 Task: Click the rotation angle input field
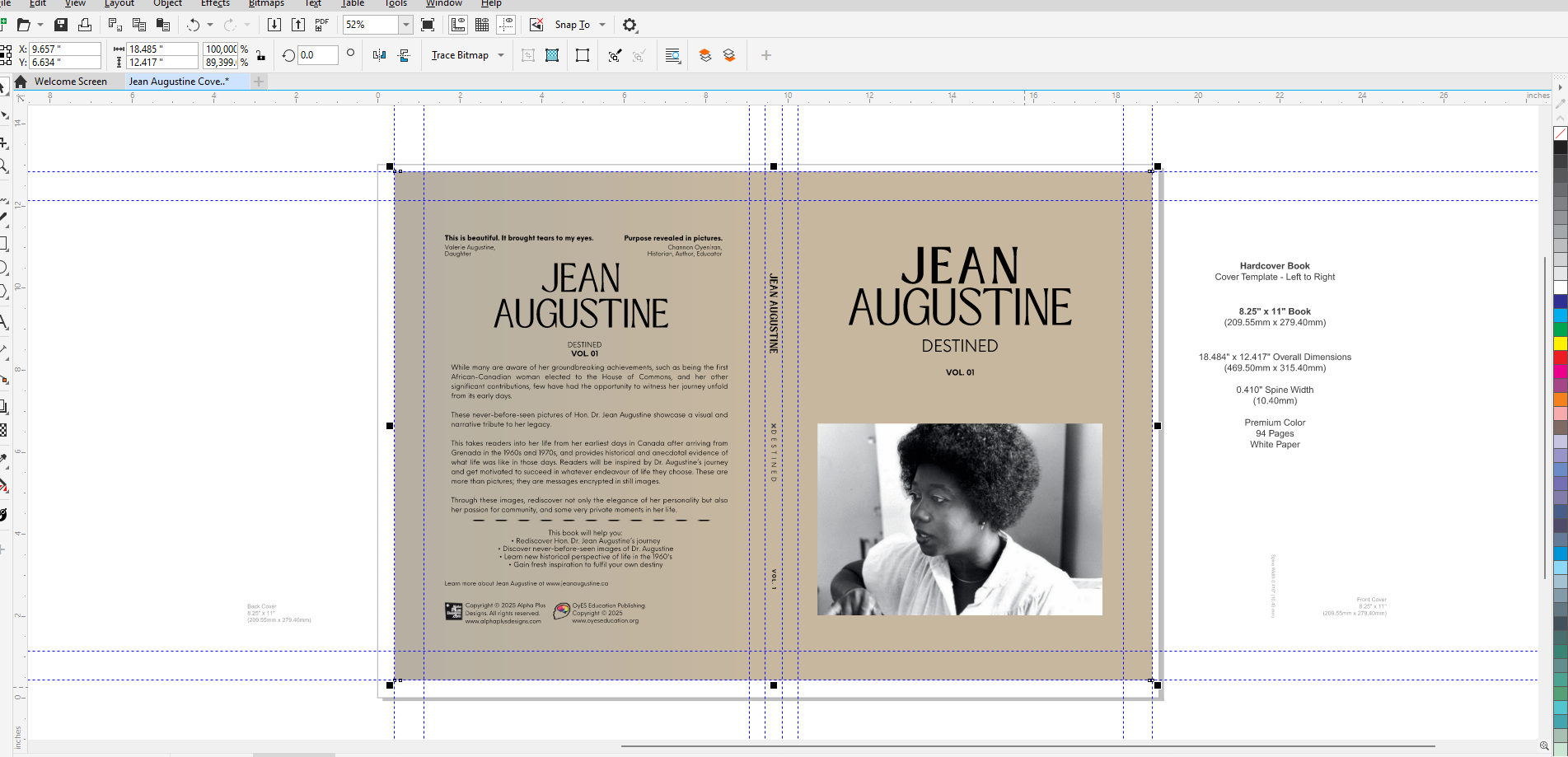click(x=317, y=55)
